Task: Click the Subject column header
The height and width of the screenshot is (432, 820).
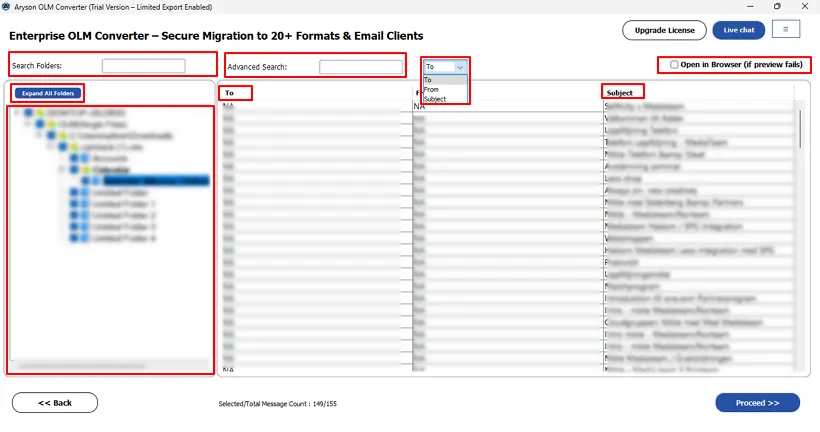Action: 620,93
